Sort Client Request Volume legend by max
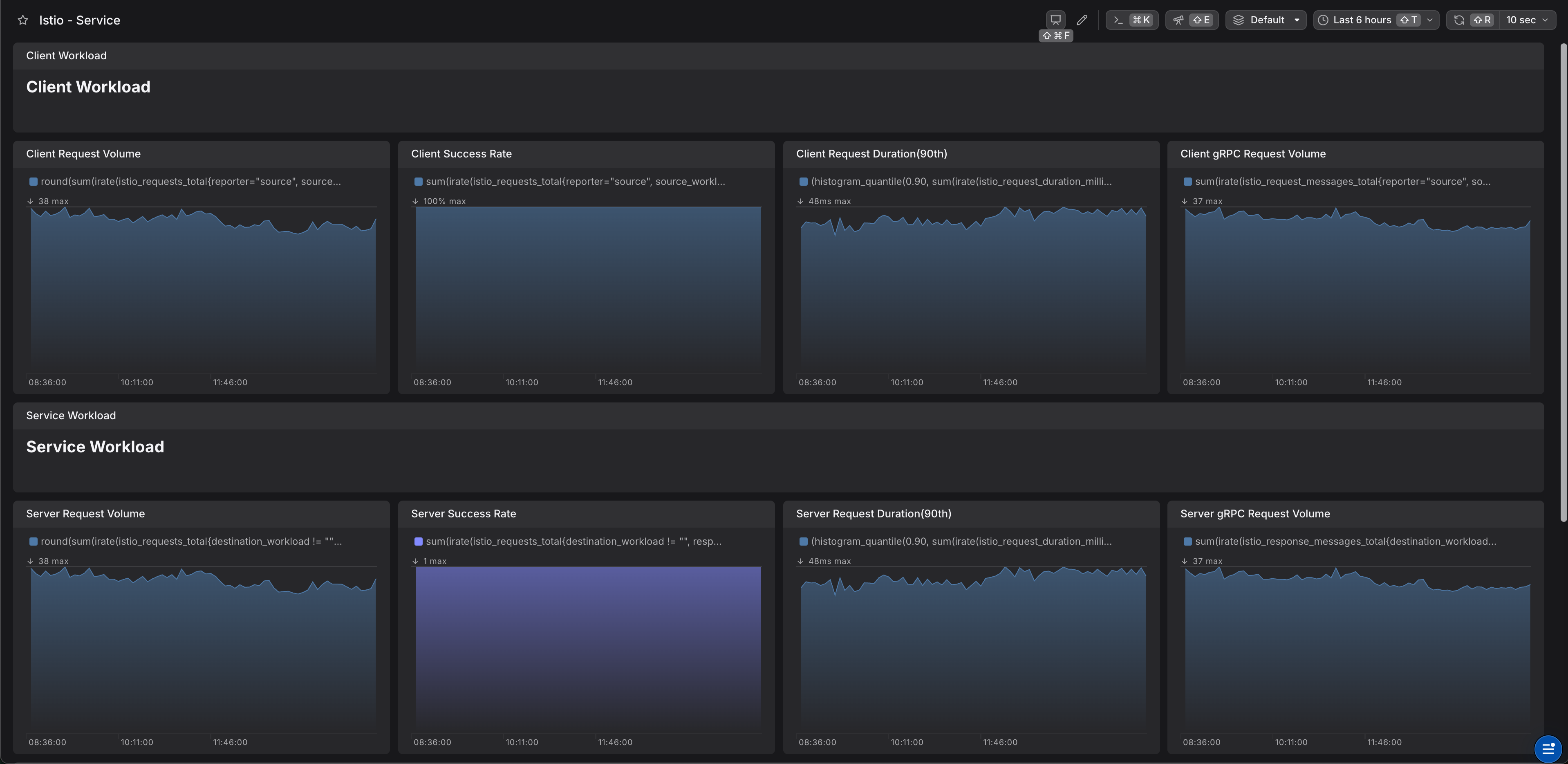Screen dimensions: 1568x764 48,201
